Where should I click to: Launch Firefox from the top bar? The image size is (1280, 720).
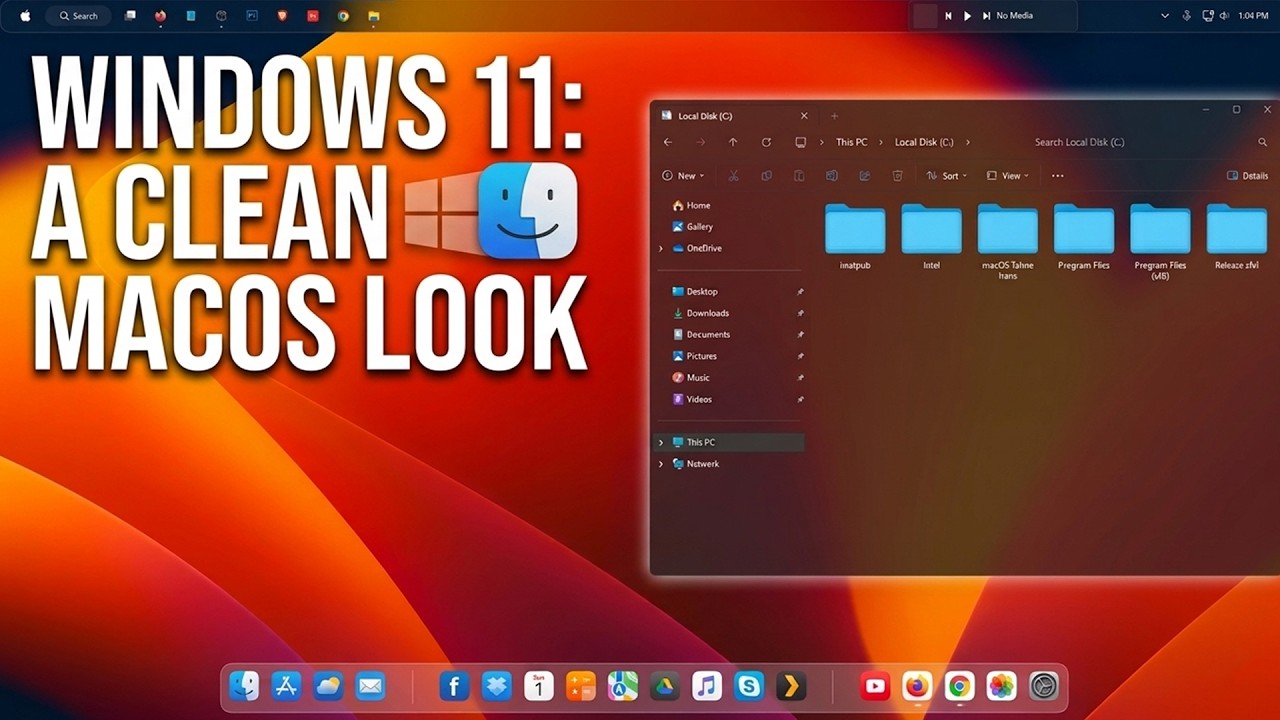pyautogui.click(x=160, y=16)
